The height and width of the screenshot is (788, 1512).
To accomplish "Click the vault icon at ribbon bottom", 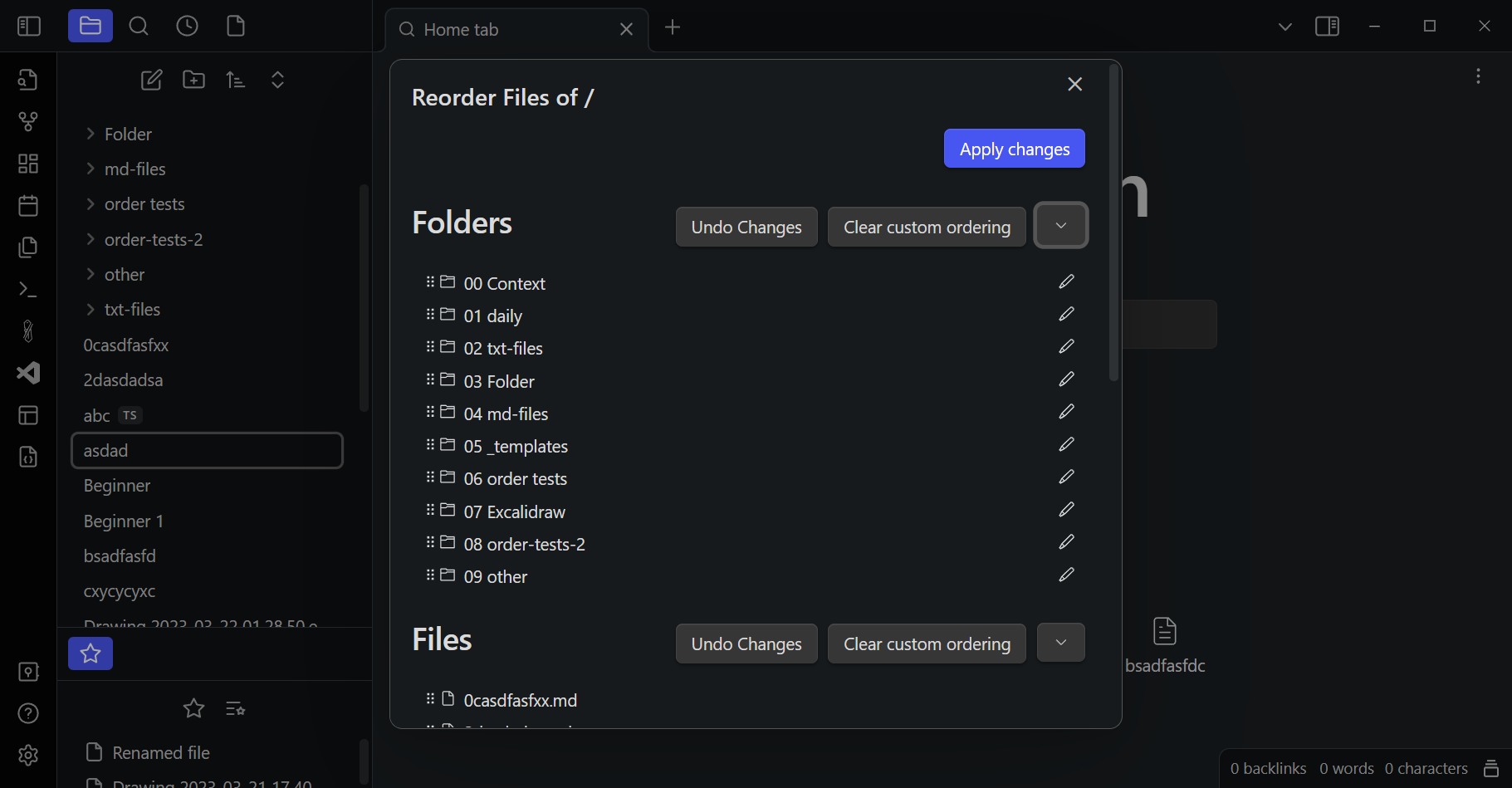I will coord(28,672).
